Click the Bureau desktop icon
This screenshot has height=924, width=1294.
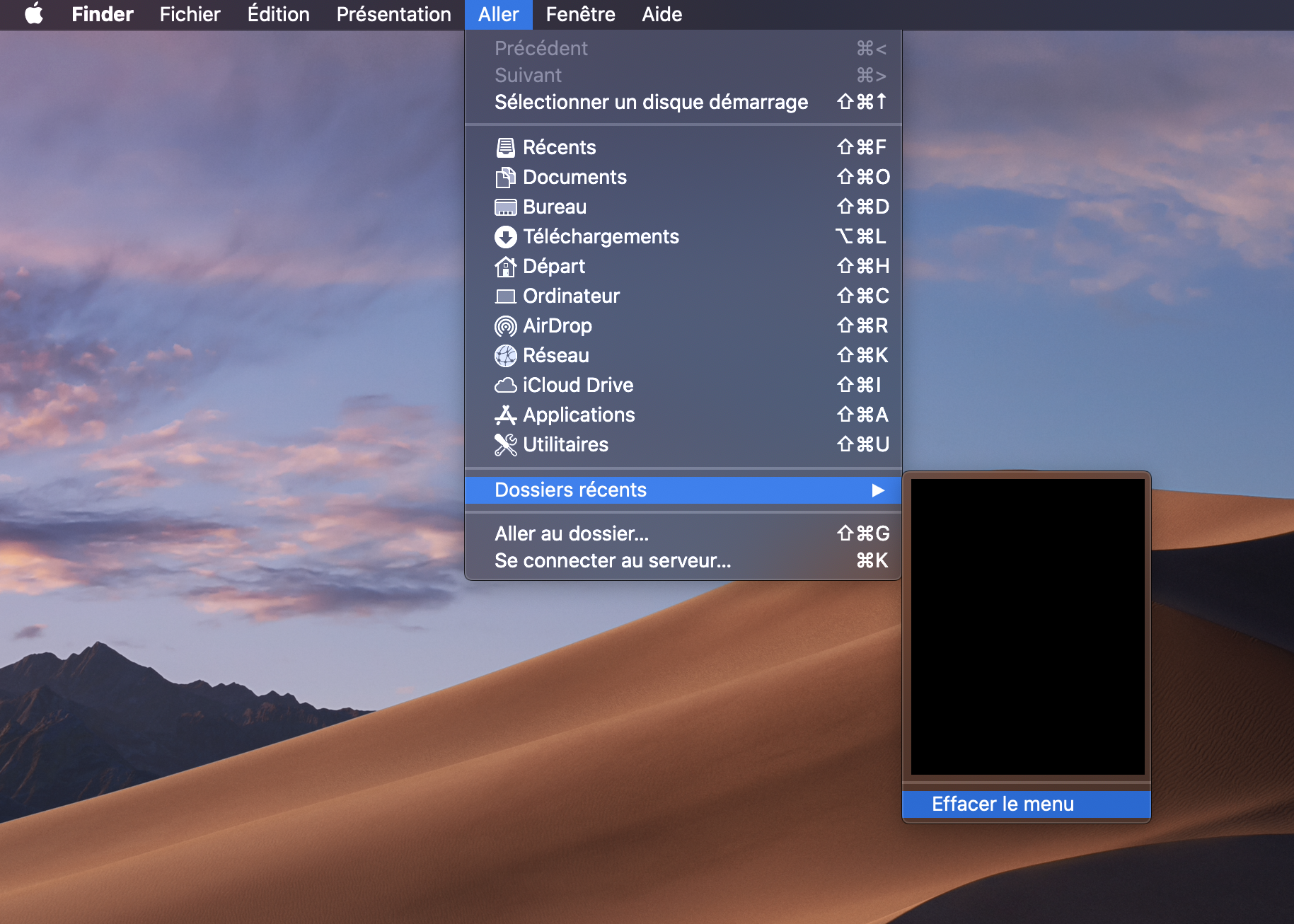(505, 207)
